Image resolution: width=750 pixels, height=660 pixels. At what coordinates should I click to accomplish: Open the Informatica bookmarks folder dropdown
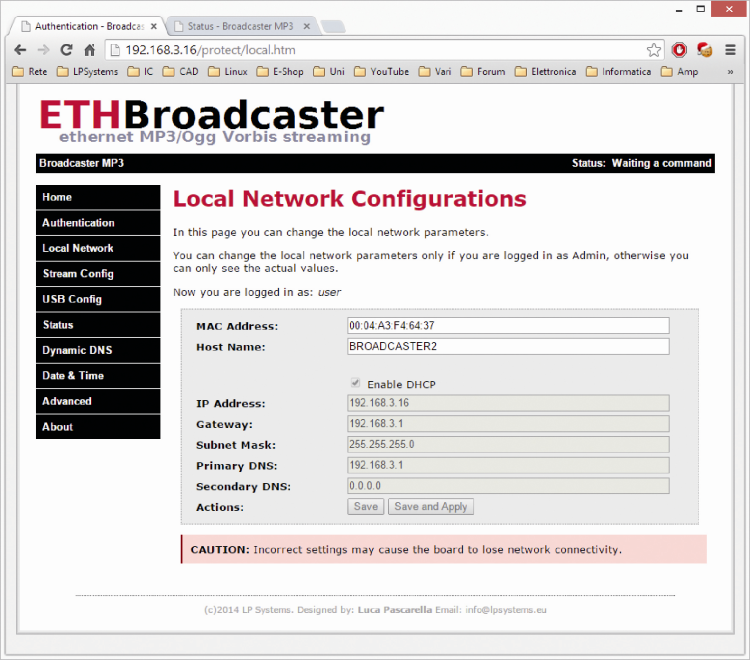pos(618,72)
